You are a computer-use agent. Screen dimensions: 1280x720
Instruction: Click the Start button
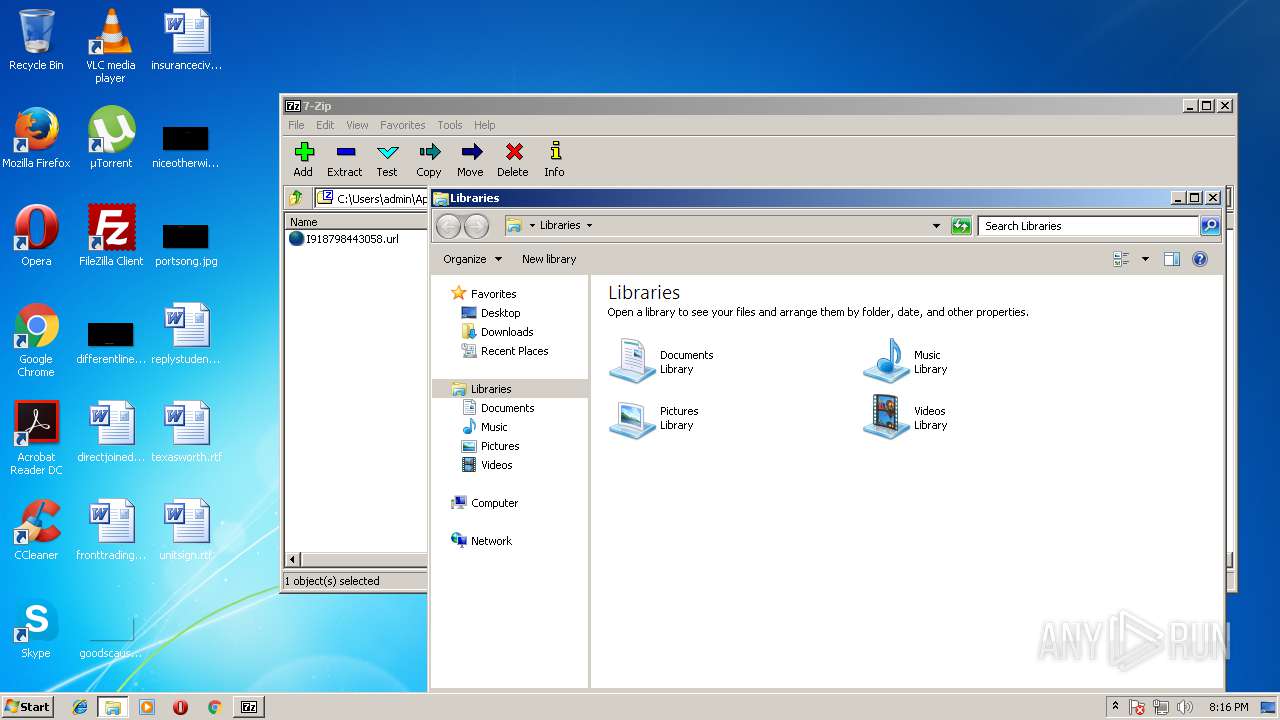tap(27, 706)
